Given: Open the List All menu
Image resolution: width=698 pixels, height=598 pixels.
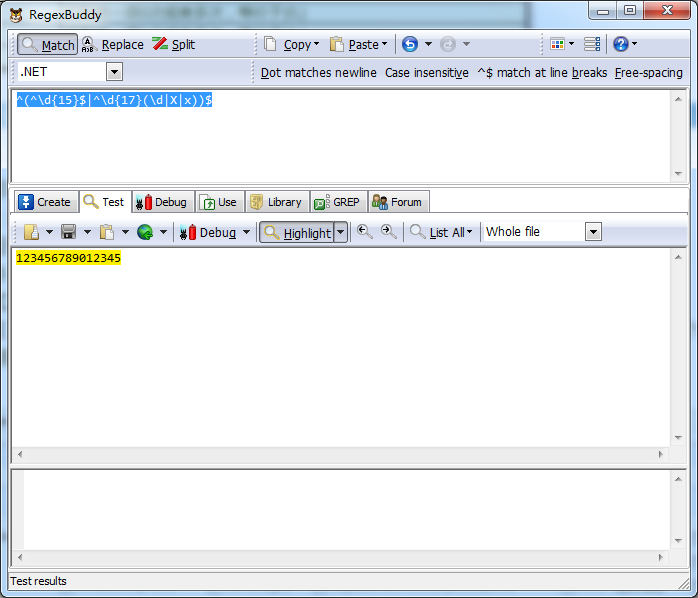Looking at the screenshot, I should 441,232.
